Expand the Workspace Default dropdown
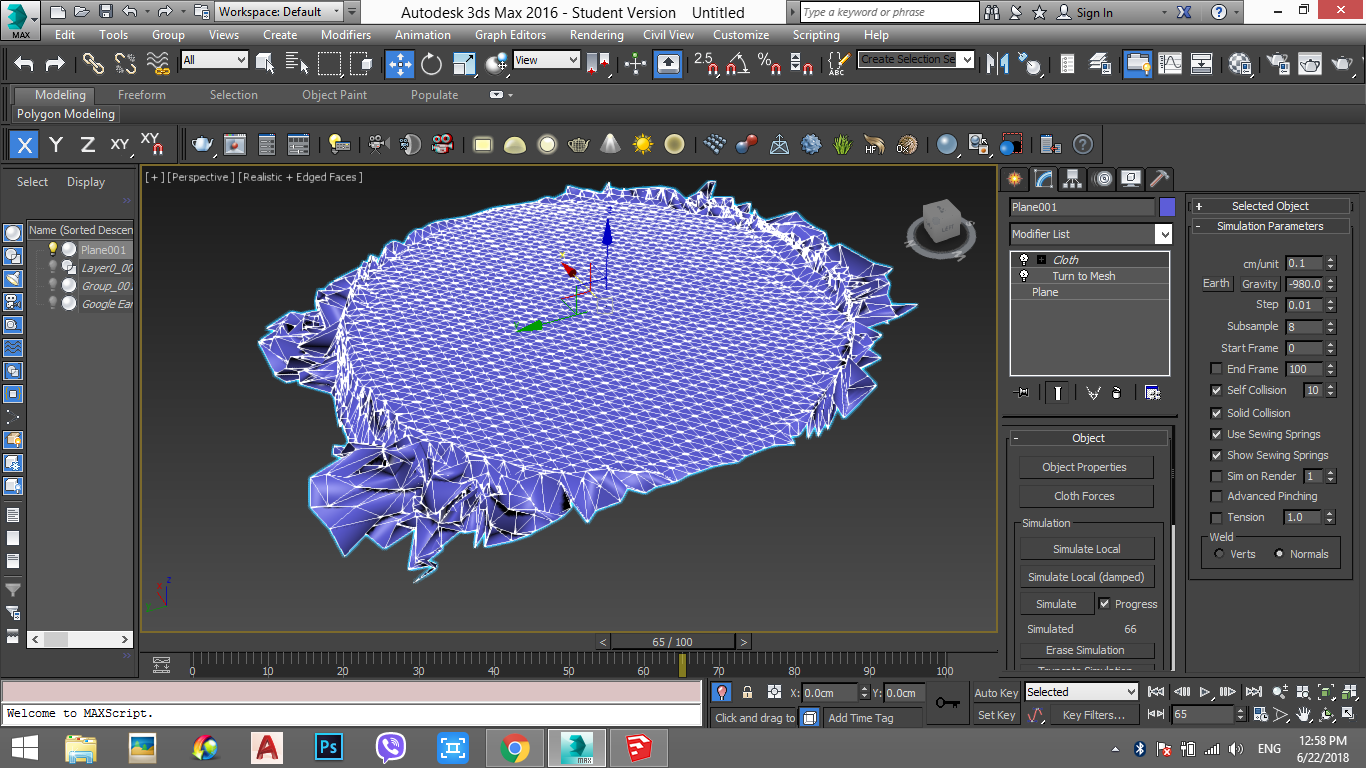Image resolution: width=1366 pixels, height=768 pixels. point(336,12)
